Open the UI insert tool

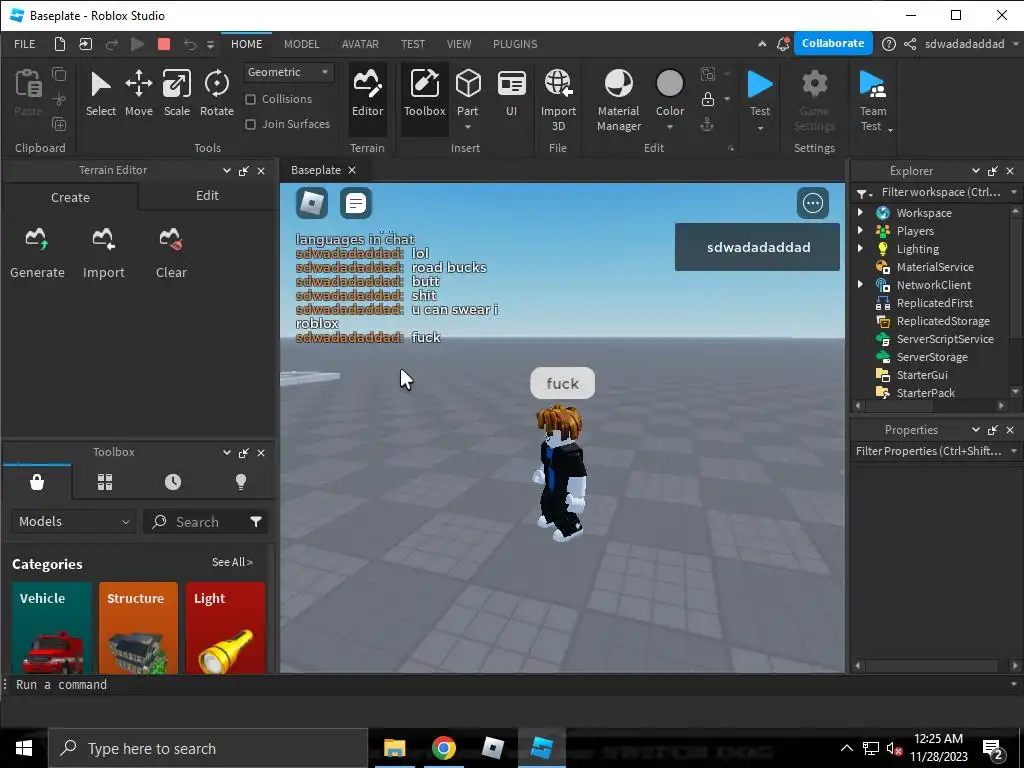point(511,94)
